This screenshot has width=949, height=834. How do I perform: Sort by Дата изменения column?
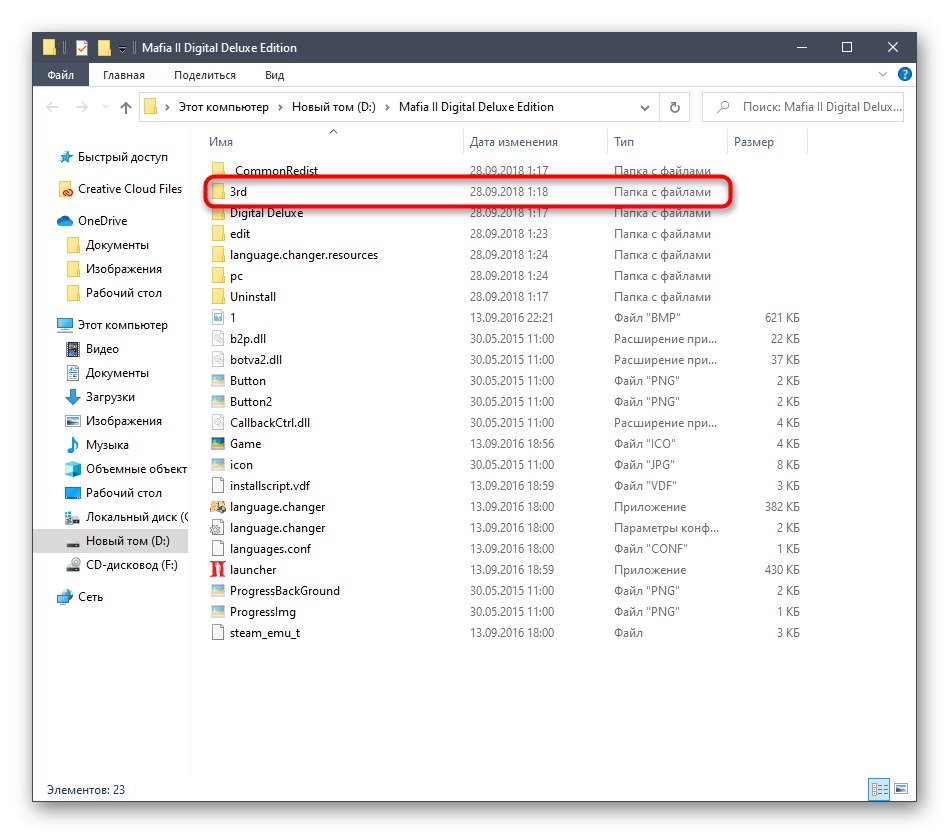click(x=513, y=142)
